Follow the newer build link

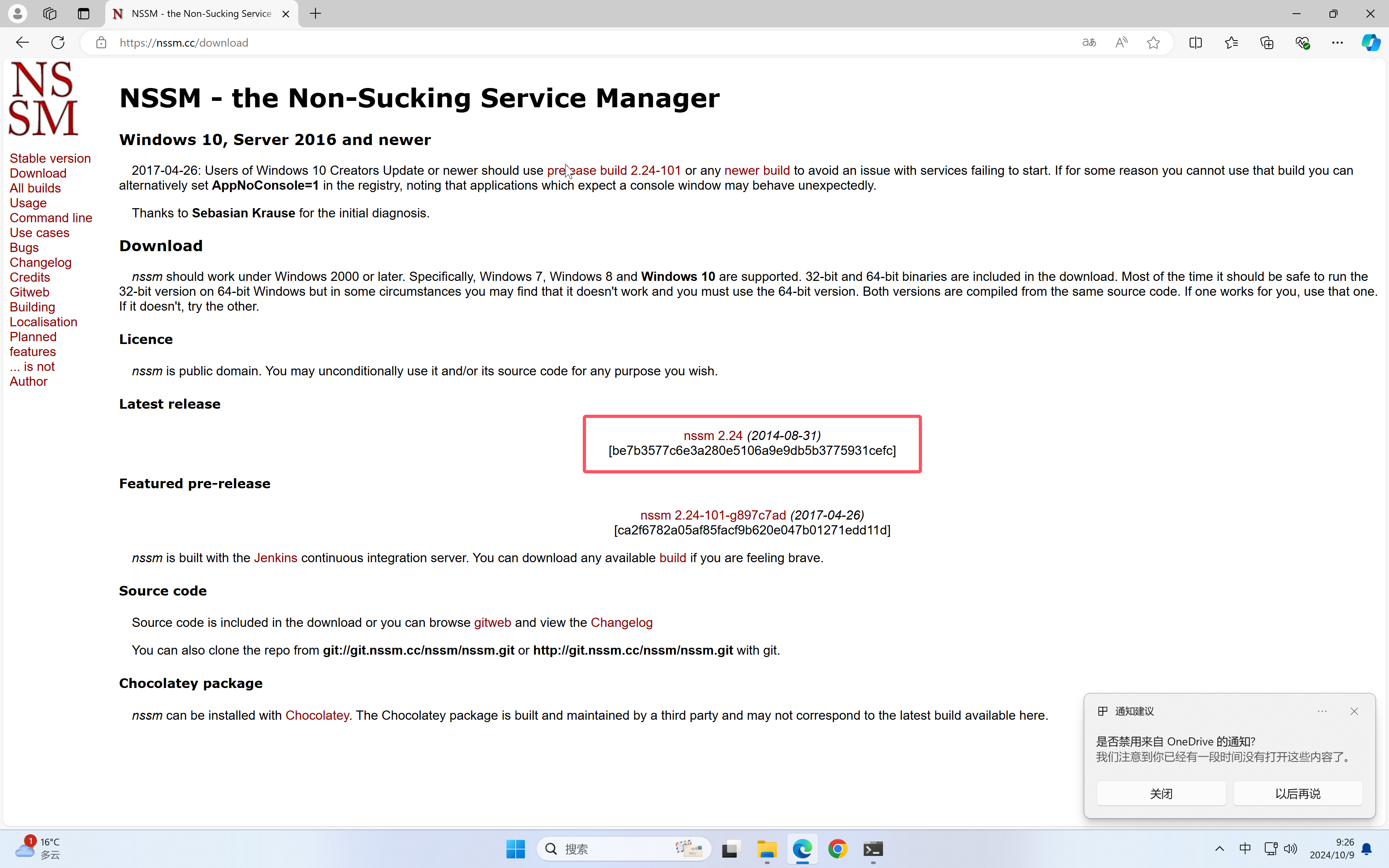[x=756, y=171]
